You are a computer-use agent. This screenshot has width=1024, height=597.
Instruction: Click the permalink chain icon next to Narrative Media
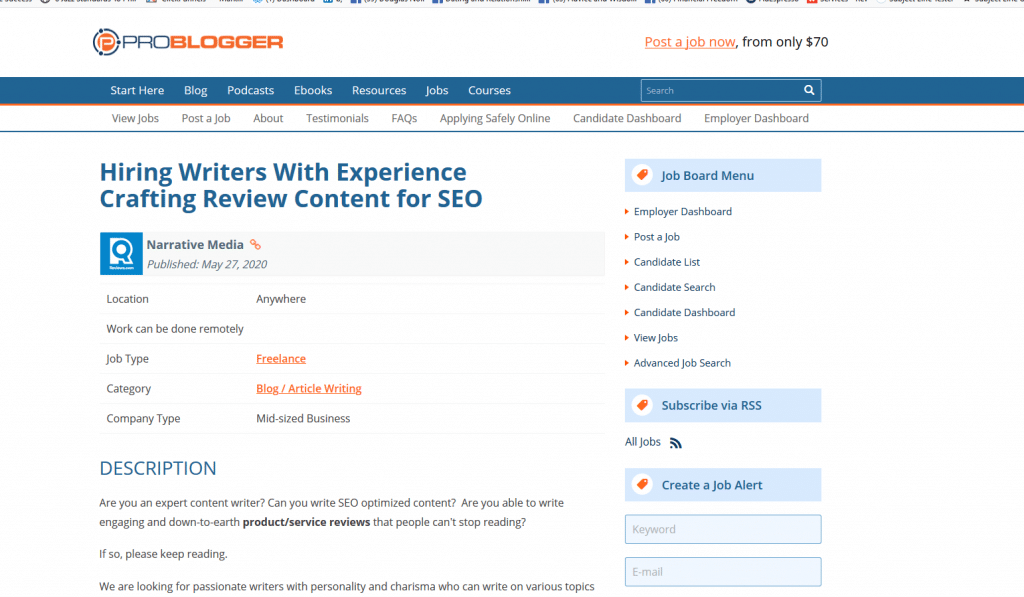[x=255, y=244]
